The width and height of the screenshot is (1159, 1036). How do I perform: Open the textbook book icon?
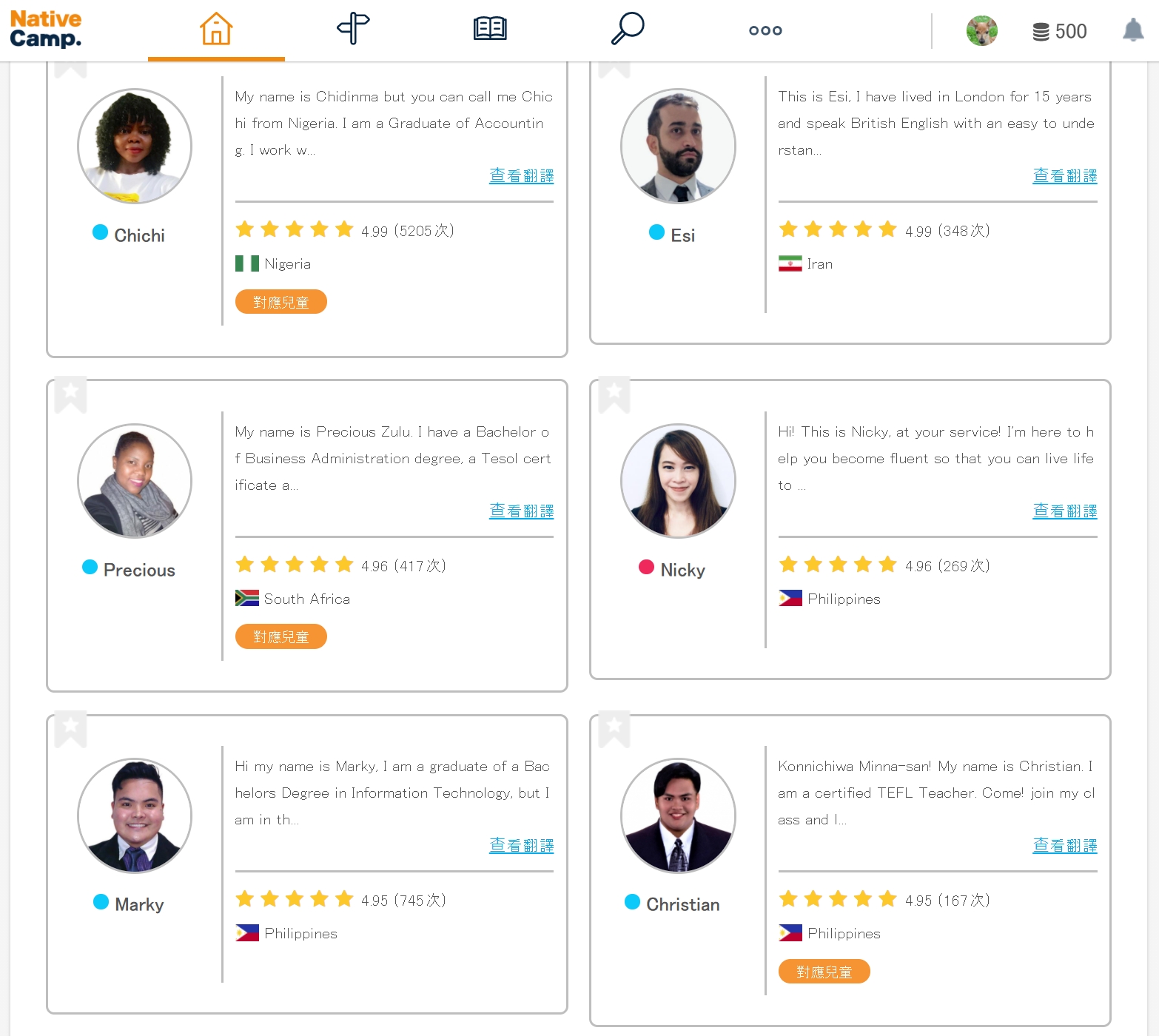(x=489, y=30)
